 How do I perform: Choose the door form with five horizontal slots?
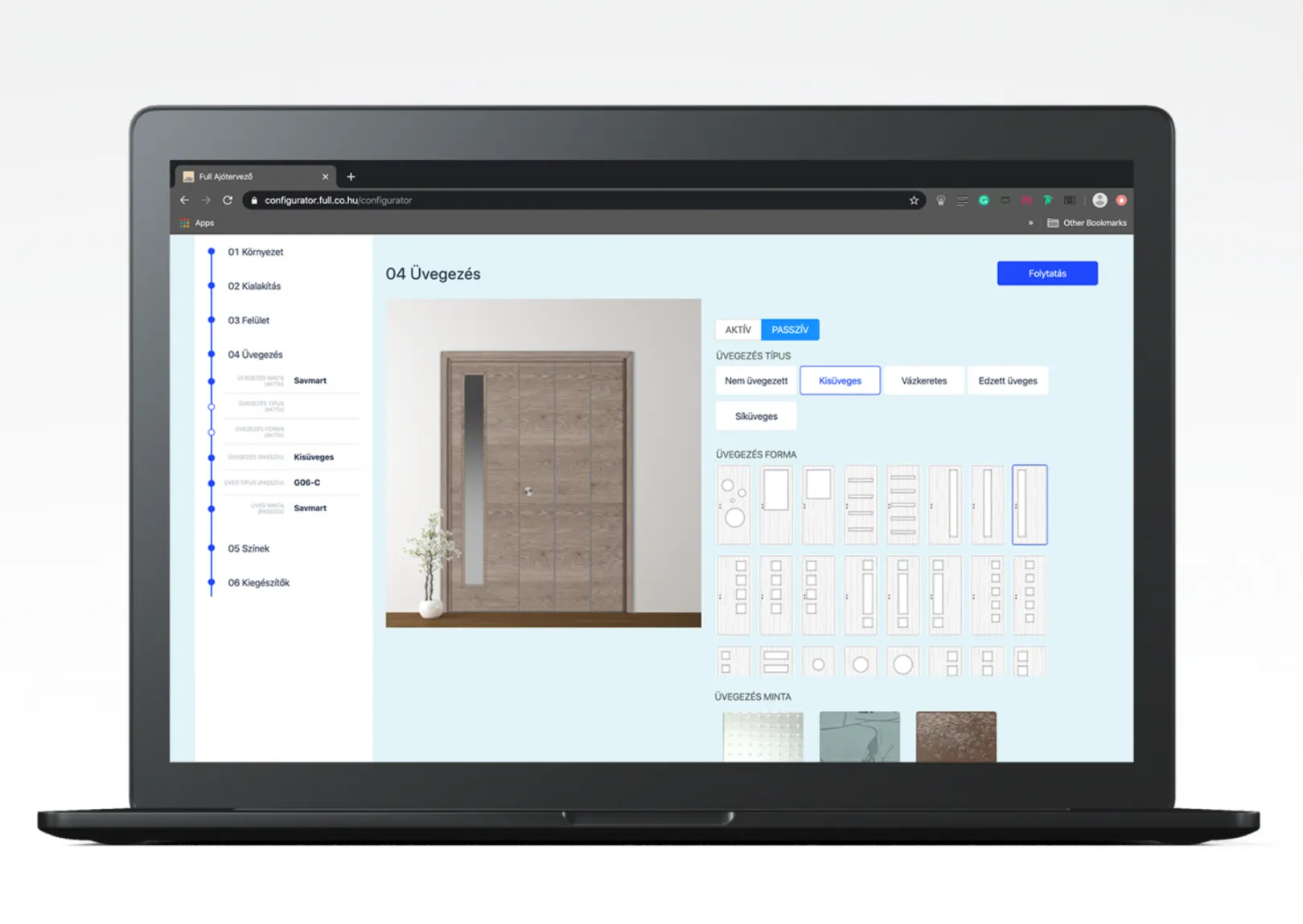point(902,505)
